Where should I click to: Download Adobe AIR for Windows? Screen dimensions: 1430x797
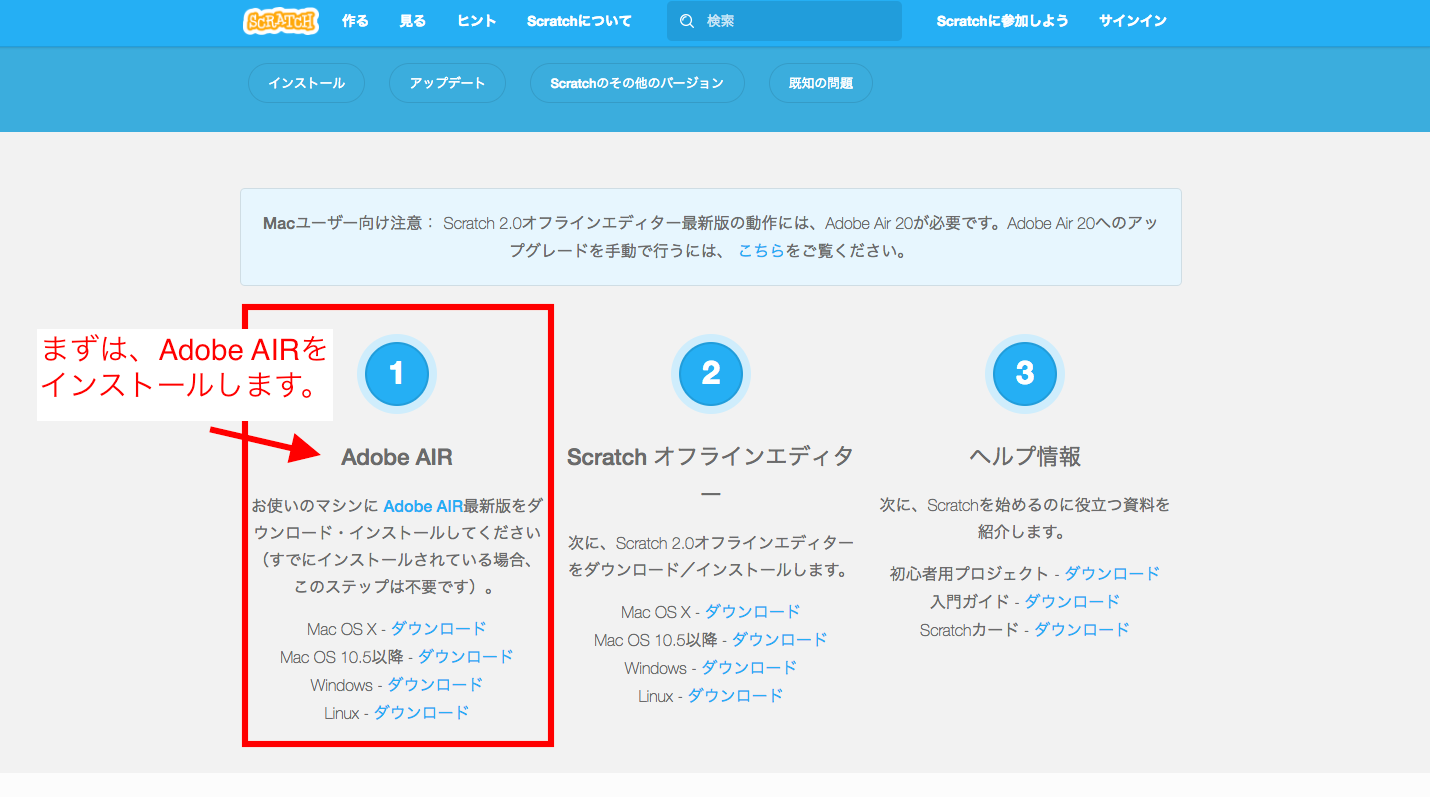435,685
